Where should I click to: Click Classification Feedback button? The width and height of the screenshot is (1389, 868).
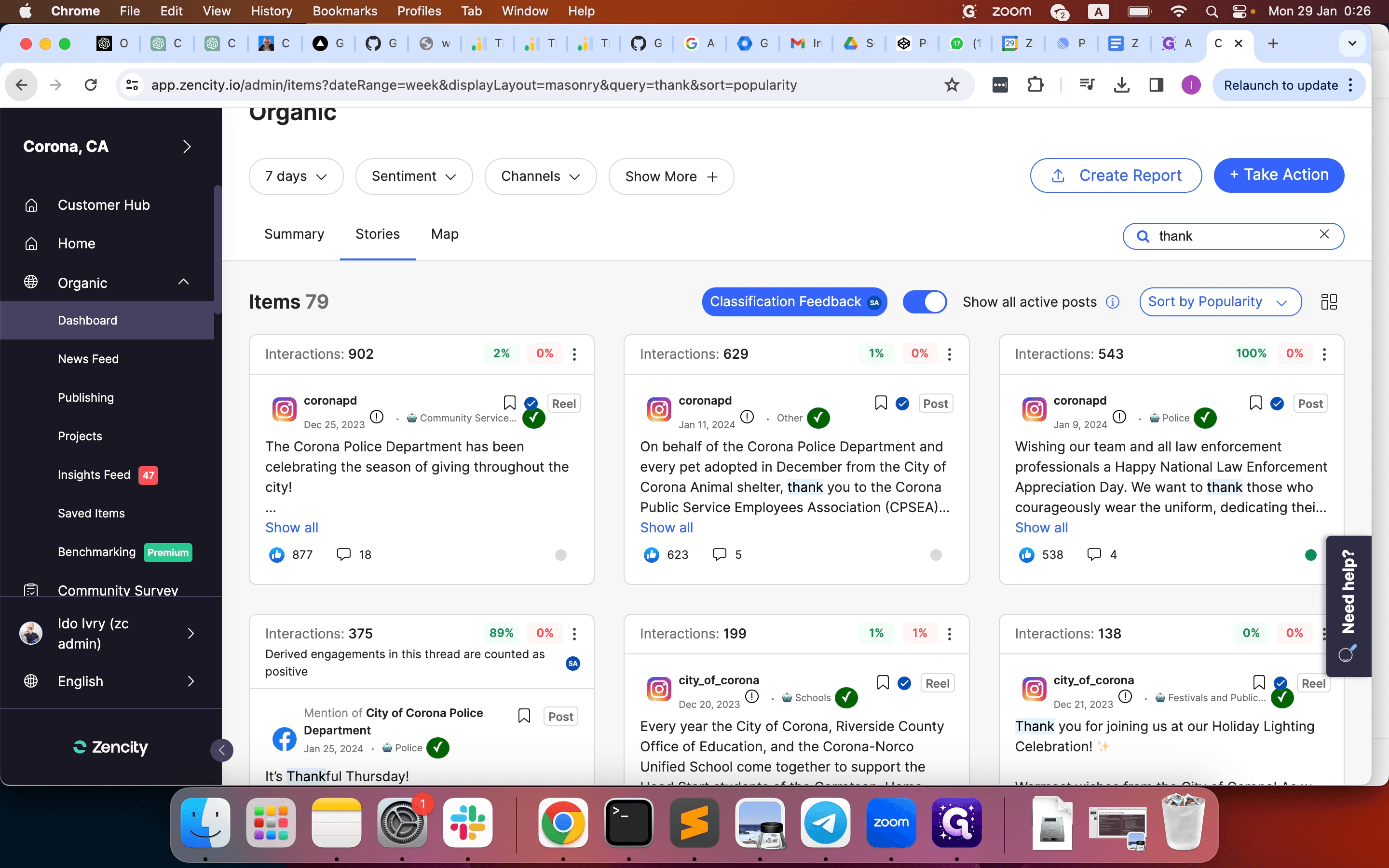click(794, 302)
